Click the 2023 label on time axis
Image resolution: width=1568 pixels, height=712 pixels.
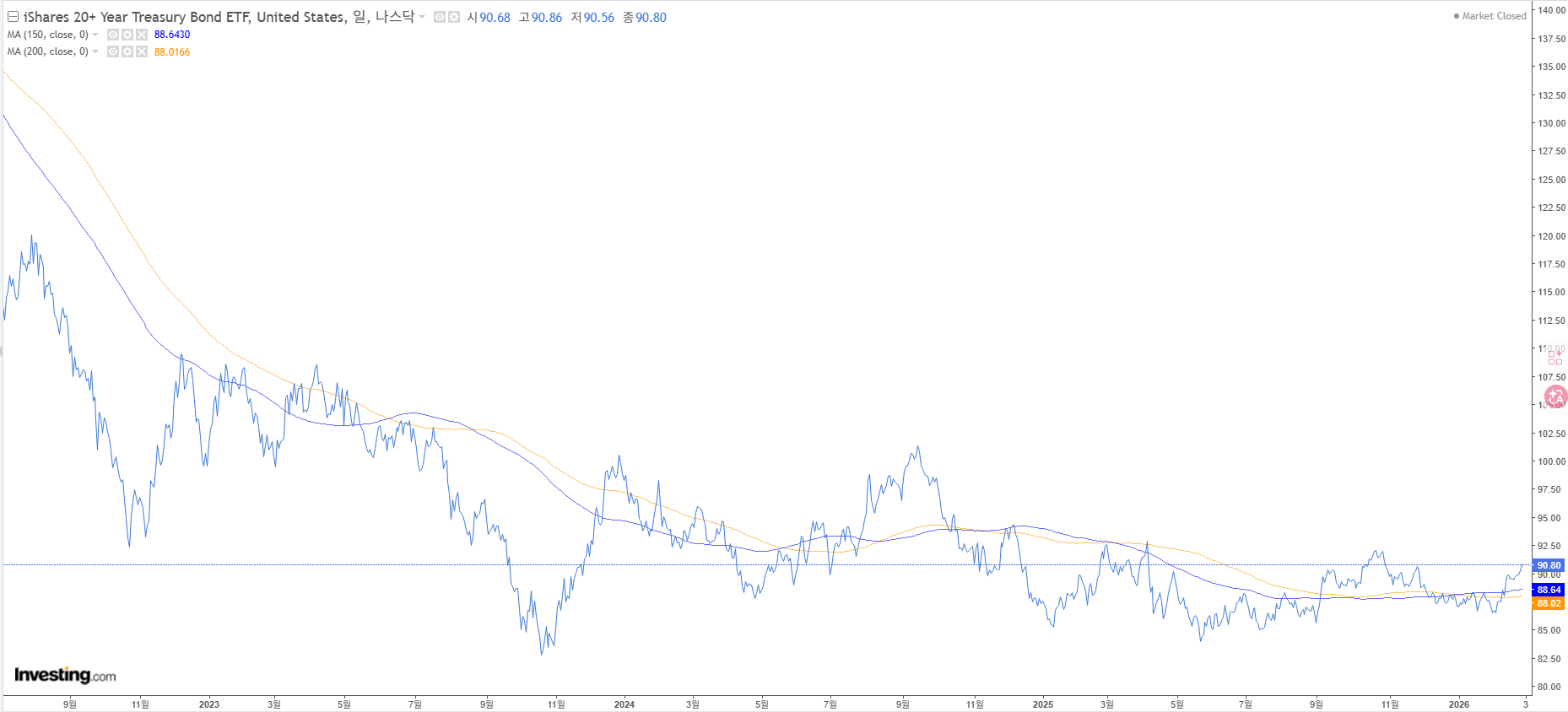208,704
